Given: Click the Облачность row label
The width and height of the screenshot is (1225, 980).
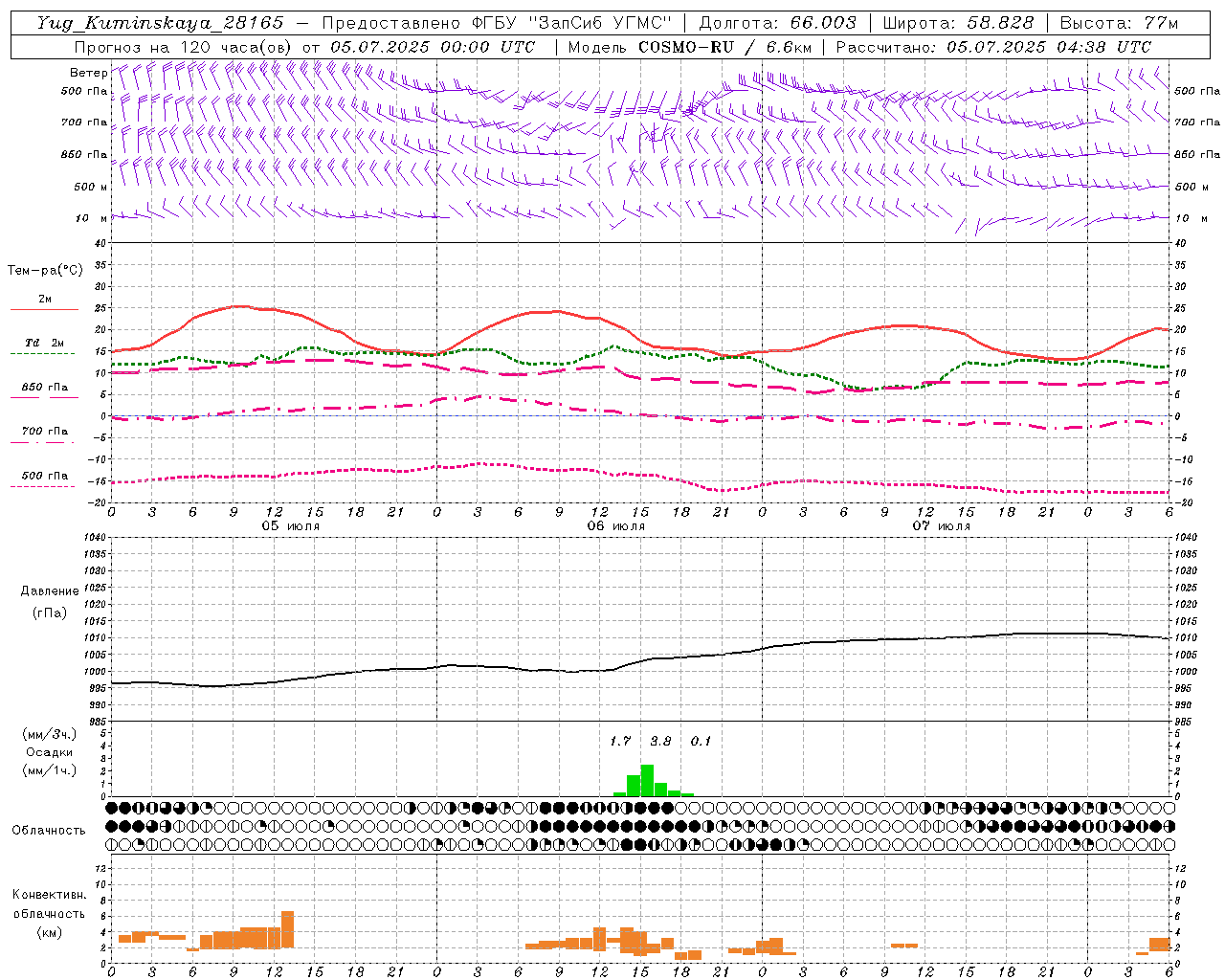Looking at the screenshot, I should tap(49, 830).
